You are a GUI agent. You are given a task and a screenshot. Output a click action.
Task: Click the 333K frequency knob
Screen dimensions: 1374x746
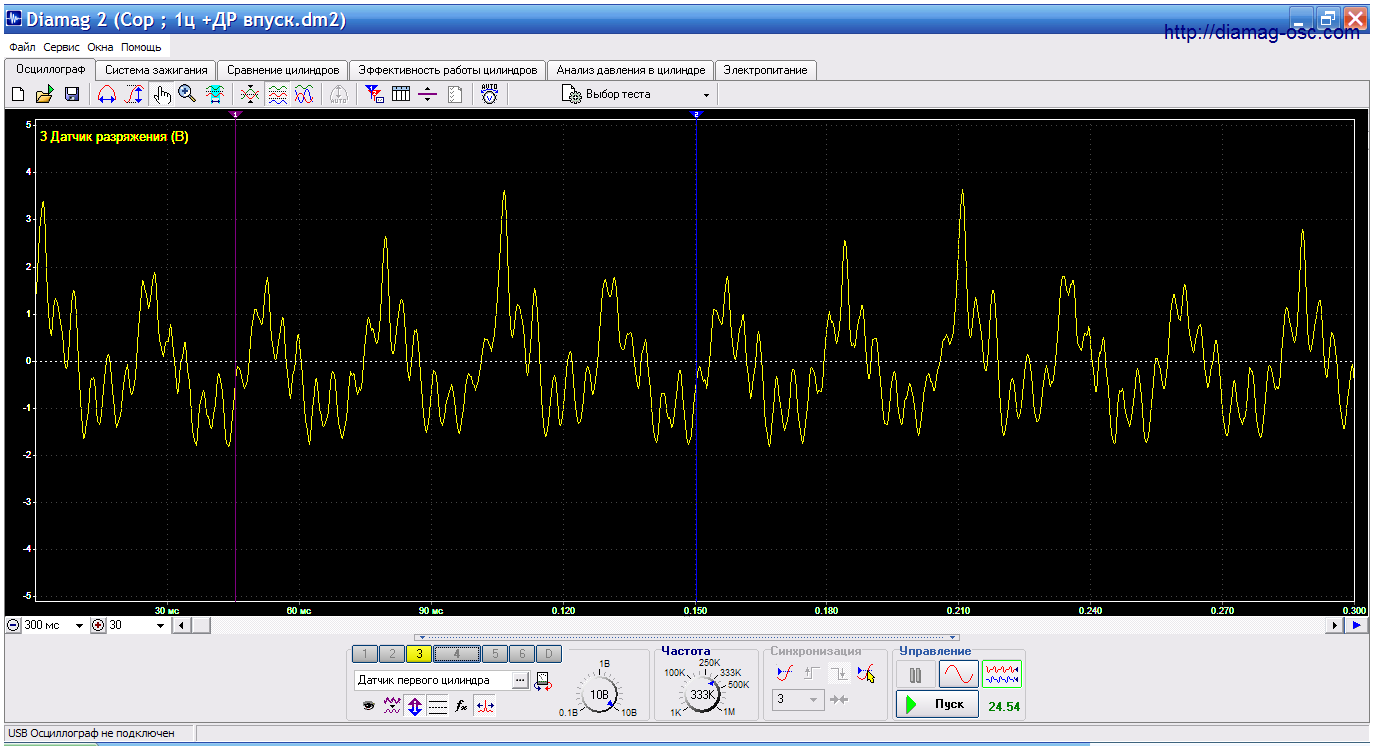coord(703,693)
